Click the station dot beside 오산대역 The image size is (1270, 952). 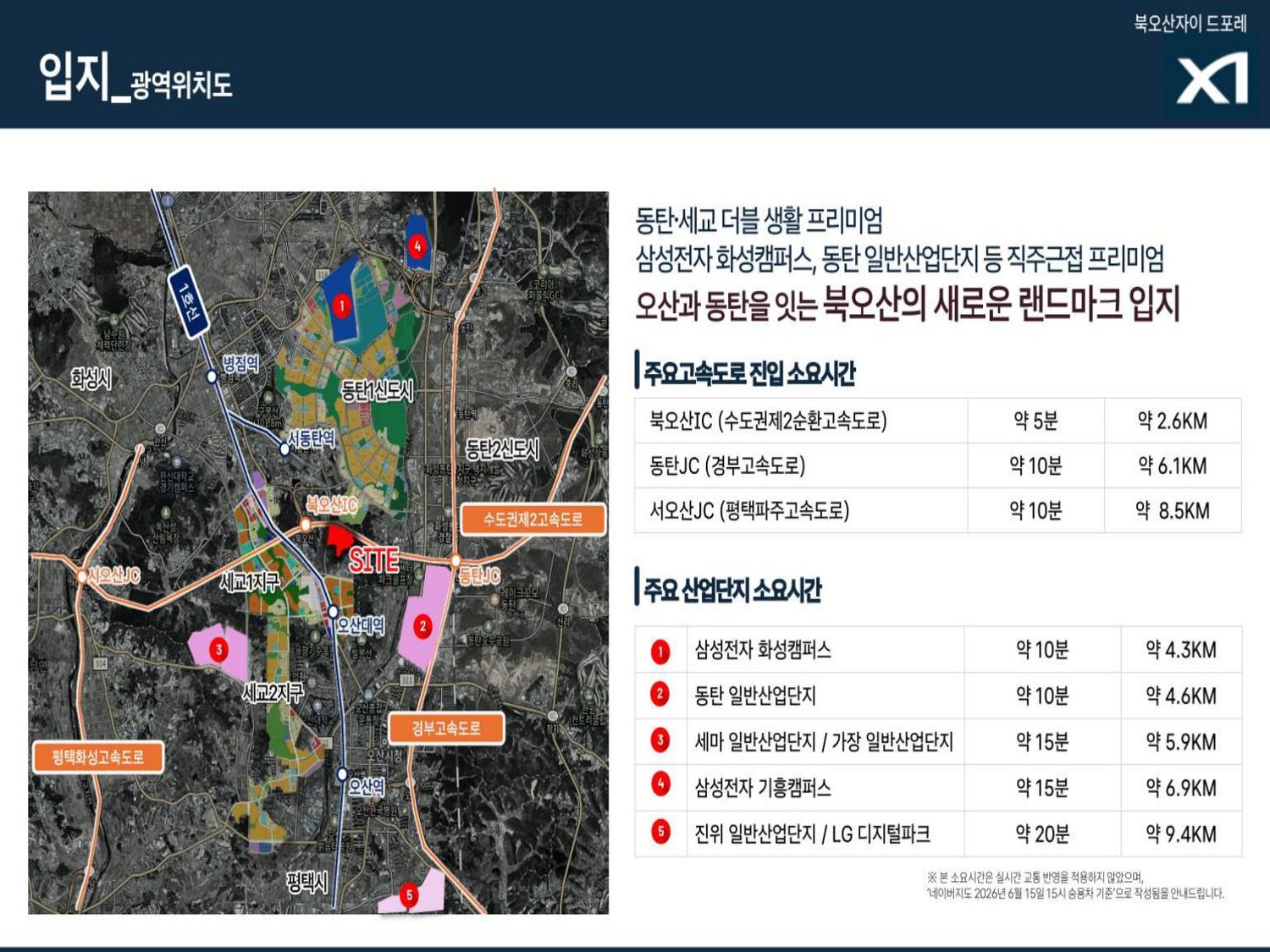(x=334, y=611)
